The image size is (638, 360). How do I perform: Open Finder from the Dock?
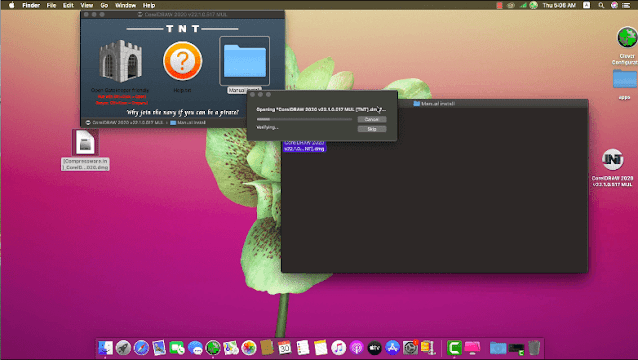pyautogui.click(x=105, y=348)
